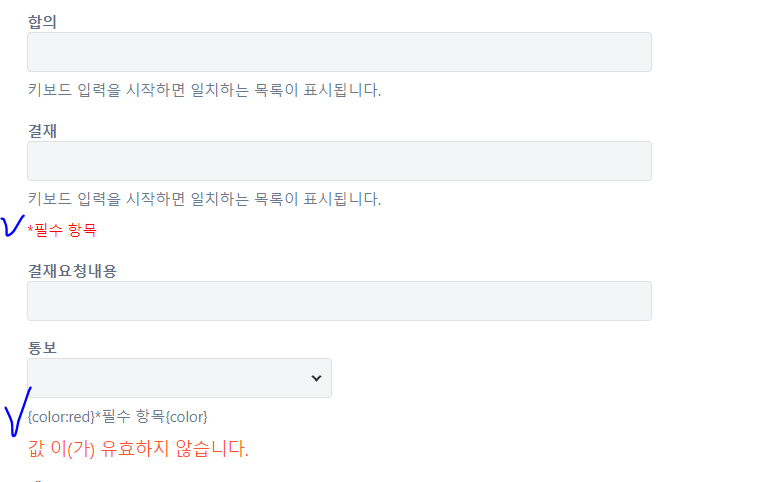Click the blue checkmark beside red 필수 항목
This screenshot has height=482, width=765.
point(12,225)
